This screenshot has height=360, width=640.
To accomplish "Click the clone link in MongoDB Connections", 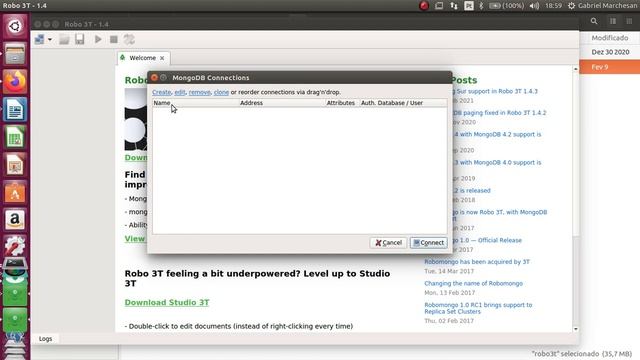I will point(221,92).
